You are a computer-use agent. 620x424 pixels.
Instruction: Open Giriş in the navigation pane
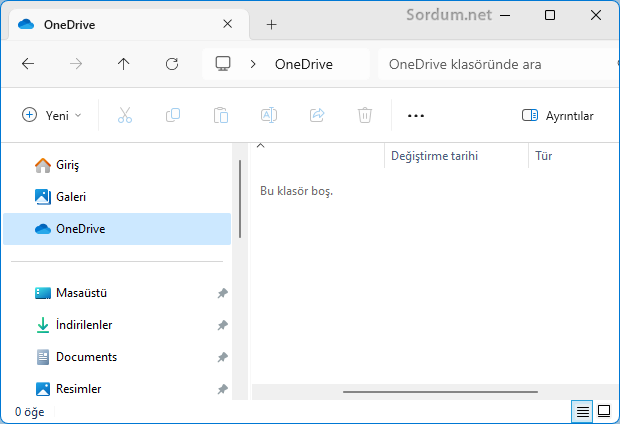pos(117,165)
